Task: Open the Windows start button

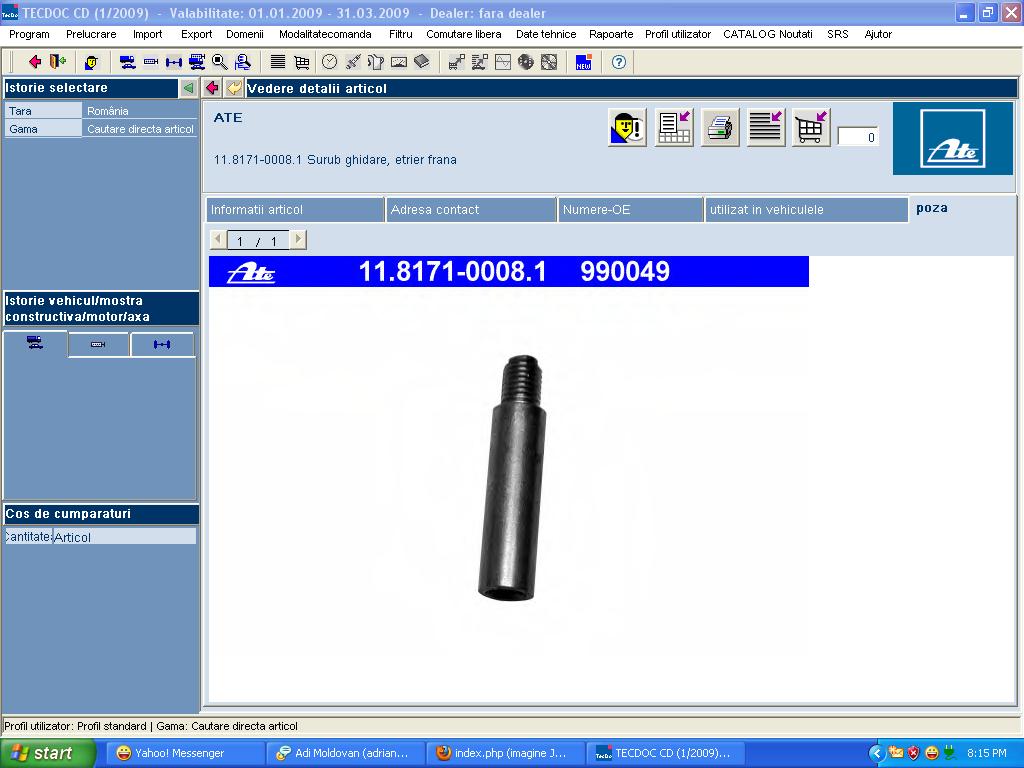Action: pos(47,753)
